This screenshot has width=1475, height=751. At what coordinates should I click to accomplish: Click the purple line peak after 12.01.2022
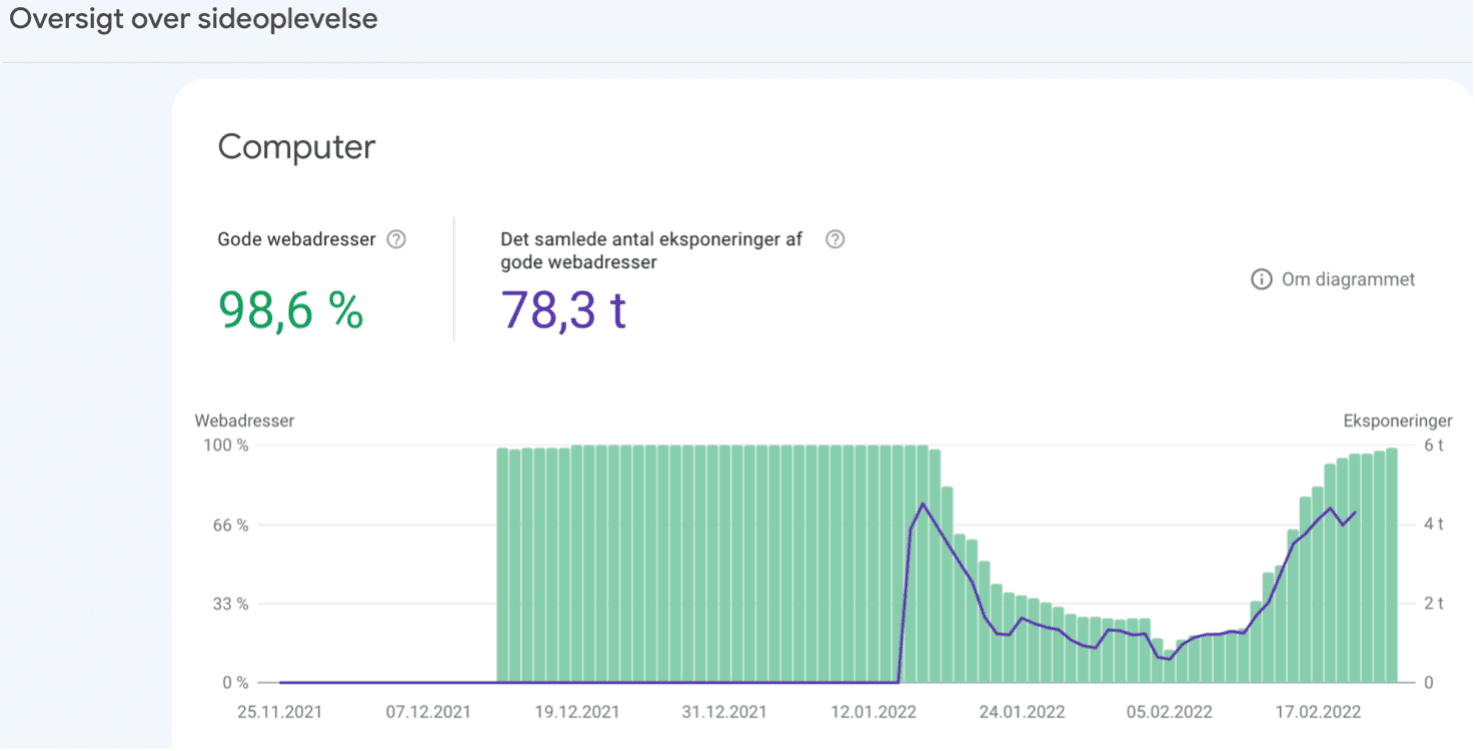tap(922, 504)
